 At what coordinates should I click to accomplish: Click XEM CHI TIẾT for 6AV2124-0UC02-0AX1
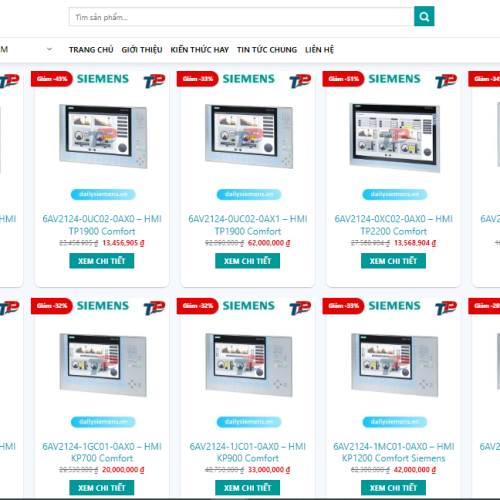(x=247, y=261)
